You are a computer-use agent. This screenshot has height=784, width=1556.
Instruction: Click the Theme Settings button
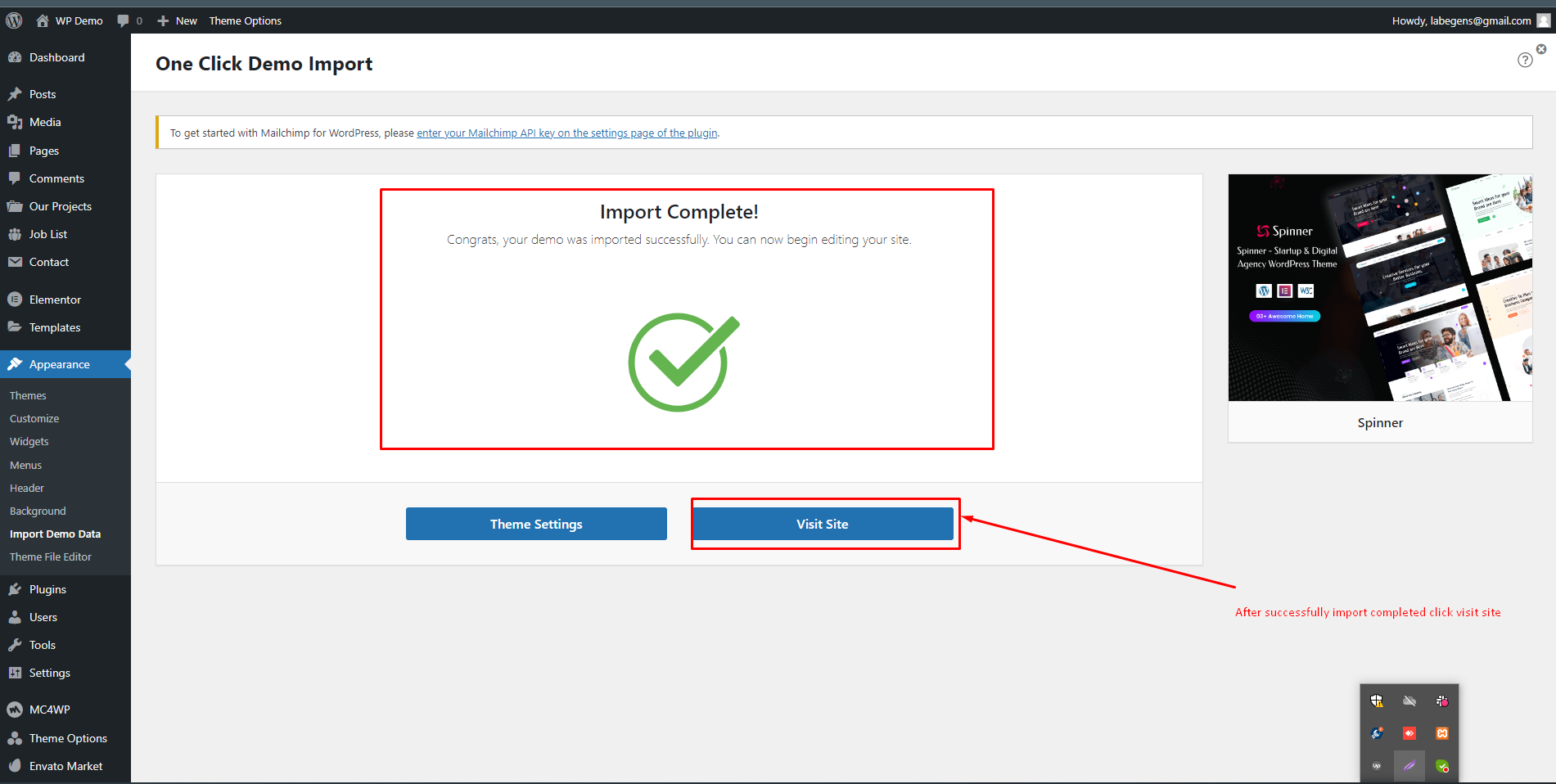click(536, 524)
